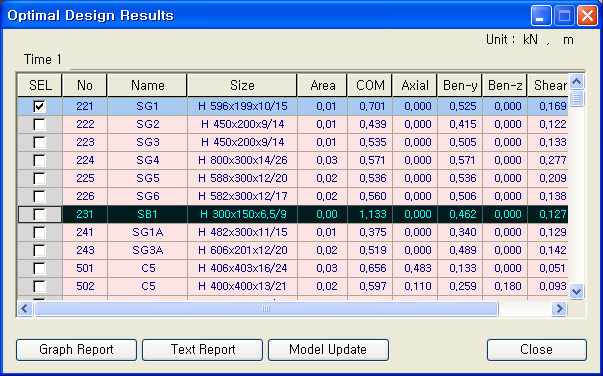Select the checkbox in row 224 SG4
This screenshot has width=603, height=376.
[39, 160]
